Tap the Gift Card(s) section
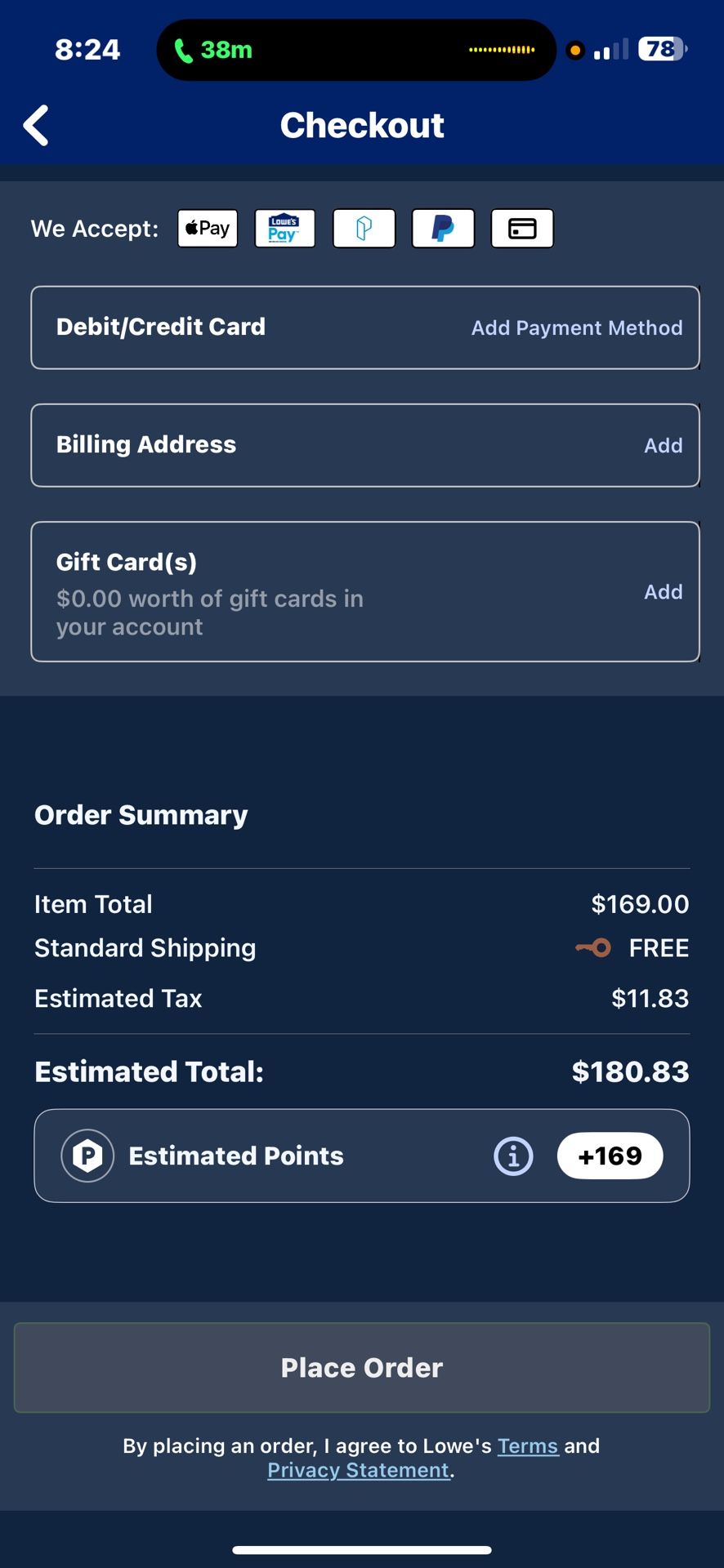Image resolution: width=724 pixels, height=1568 pixels. coord(365,591)
